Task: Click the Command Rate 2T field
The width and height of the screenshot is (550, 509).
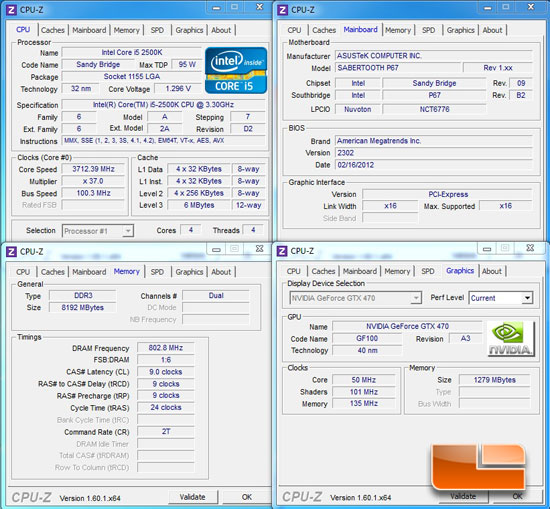Action: tap(166, 431)
